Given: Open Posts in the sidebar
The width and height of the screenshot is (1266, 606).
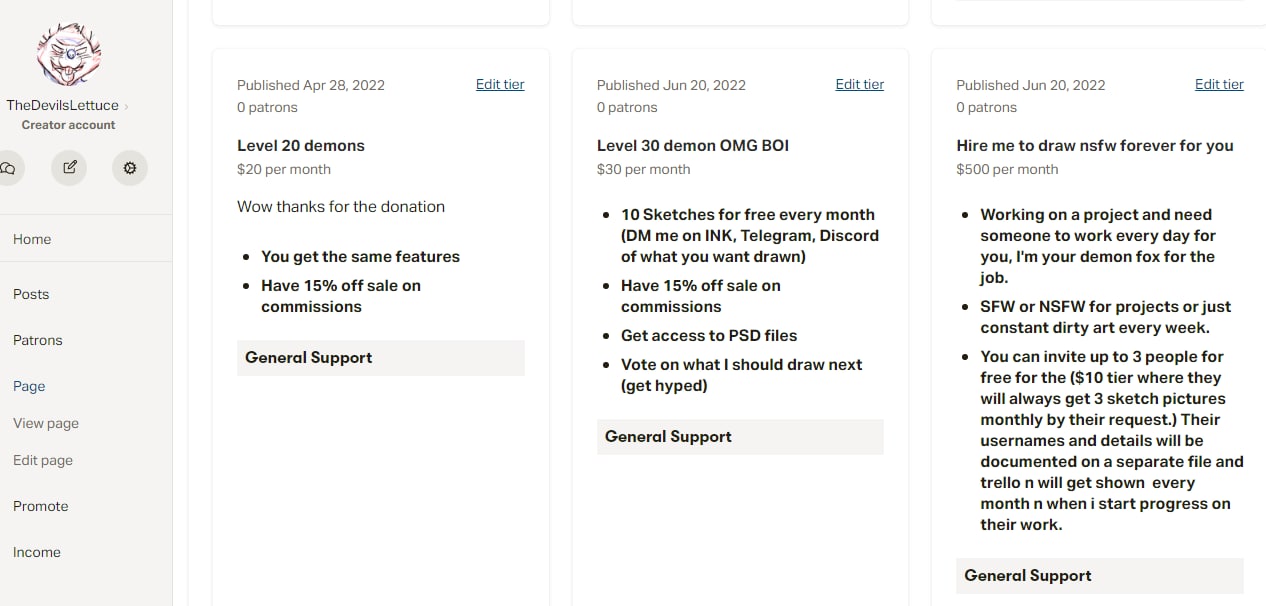Looking at the screenshot, I should (x=31, y=294).
